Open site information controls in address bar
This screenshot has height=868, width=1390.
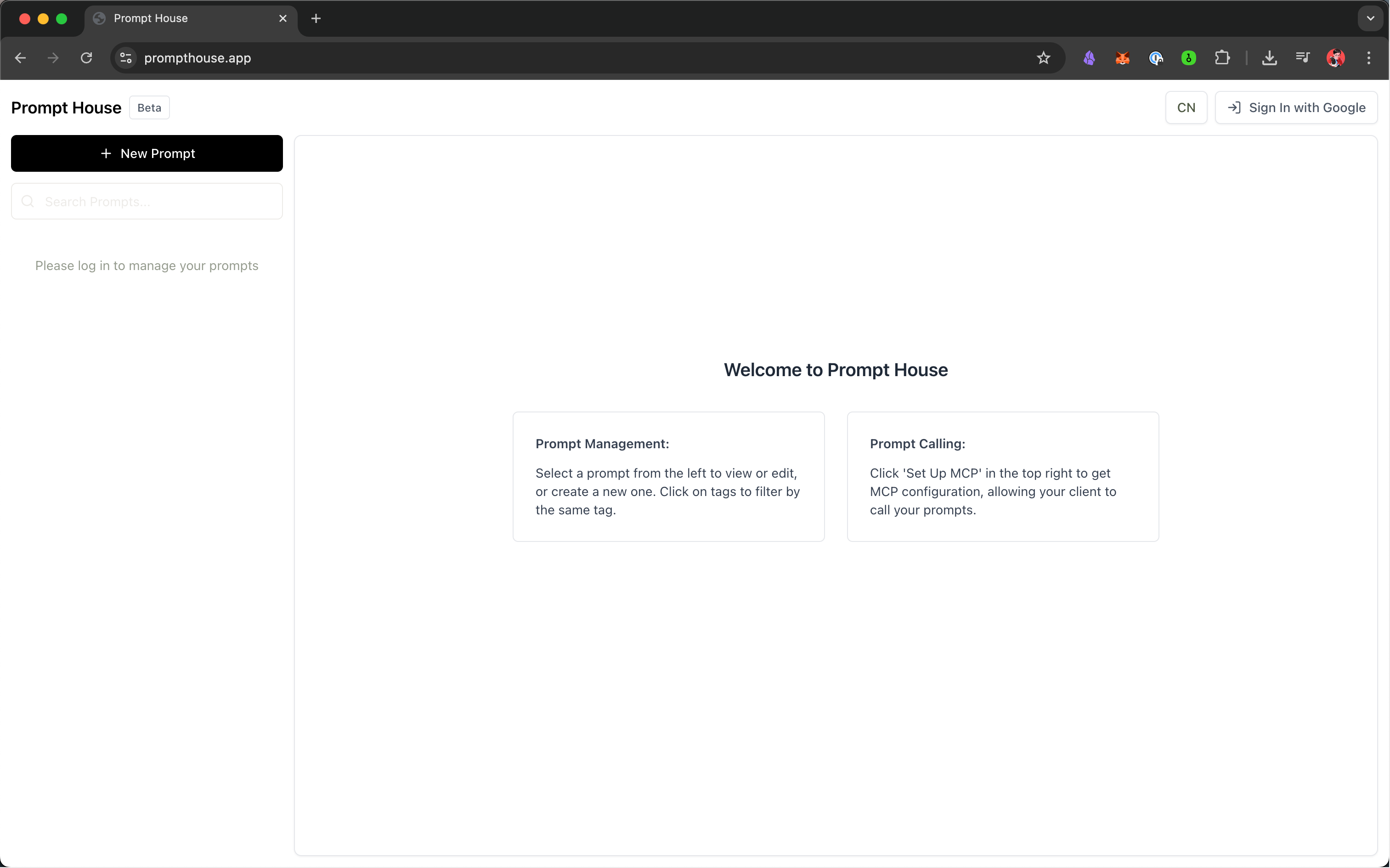click(x=126, y=58)
